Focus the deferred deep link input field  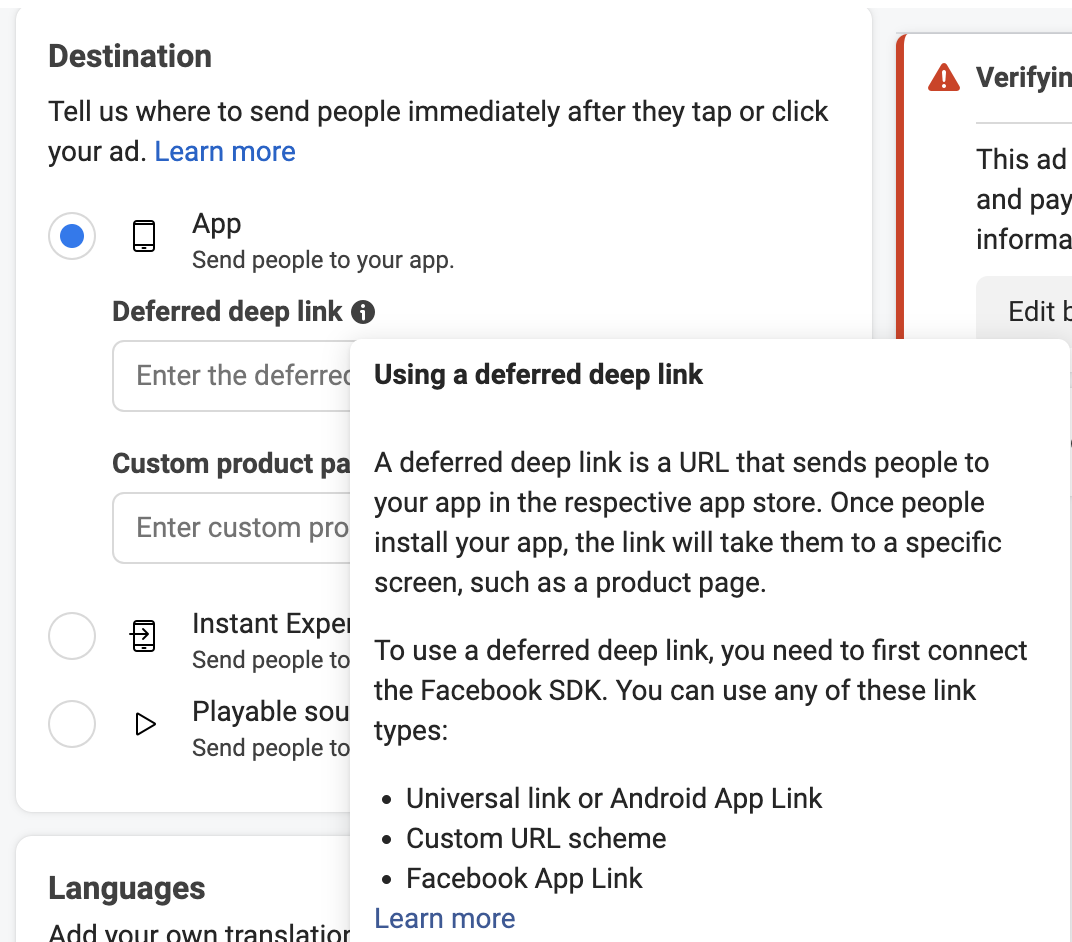point(232,376)
